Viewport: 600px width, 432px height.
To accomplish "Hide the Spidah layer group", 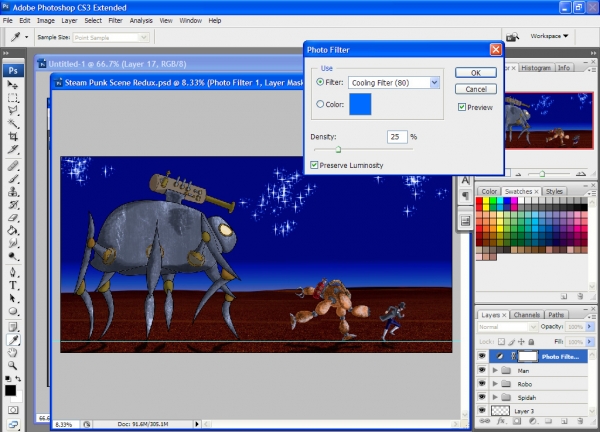I will pos(482,397).
